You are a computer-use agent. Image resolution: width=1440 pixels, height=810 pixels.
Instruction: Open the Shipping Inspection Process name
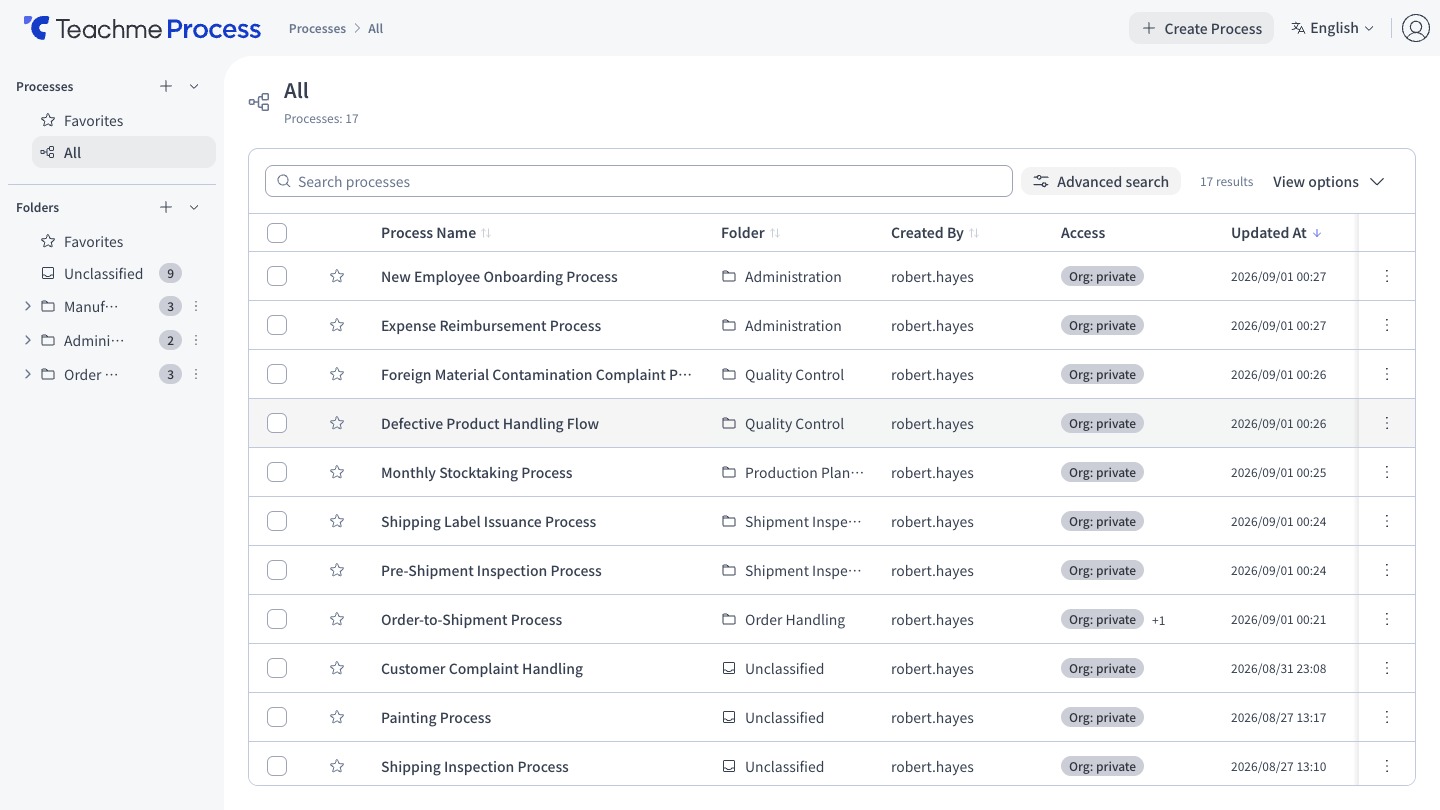click(475, 766)
